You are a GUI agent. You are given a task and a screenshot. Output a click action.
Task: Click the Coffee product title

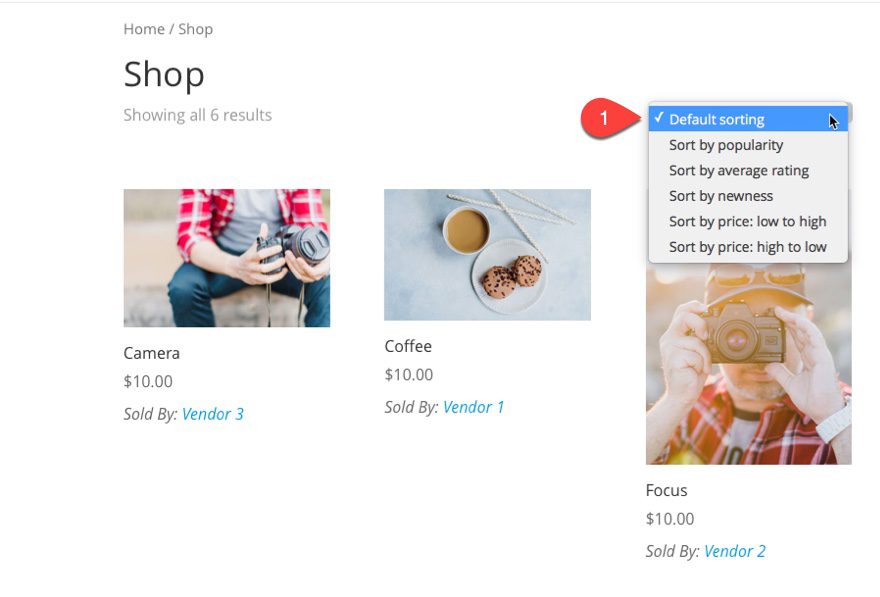point(408,346)
